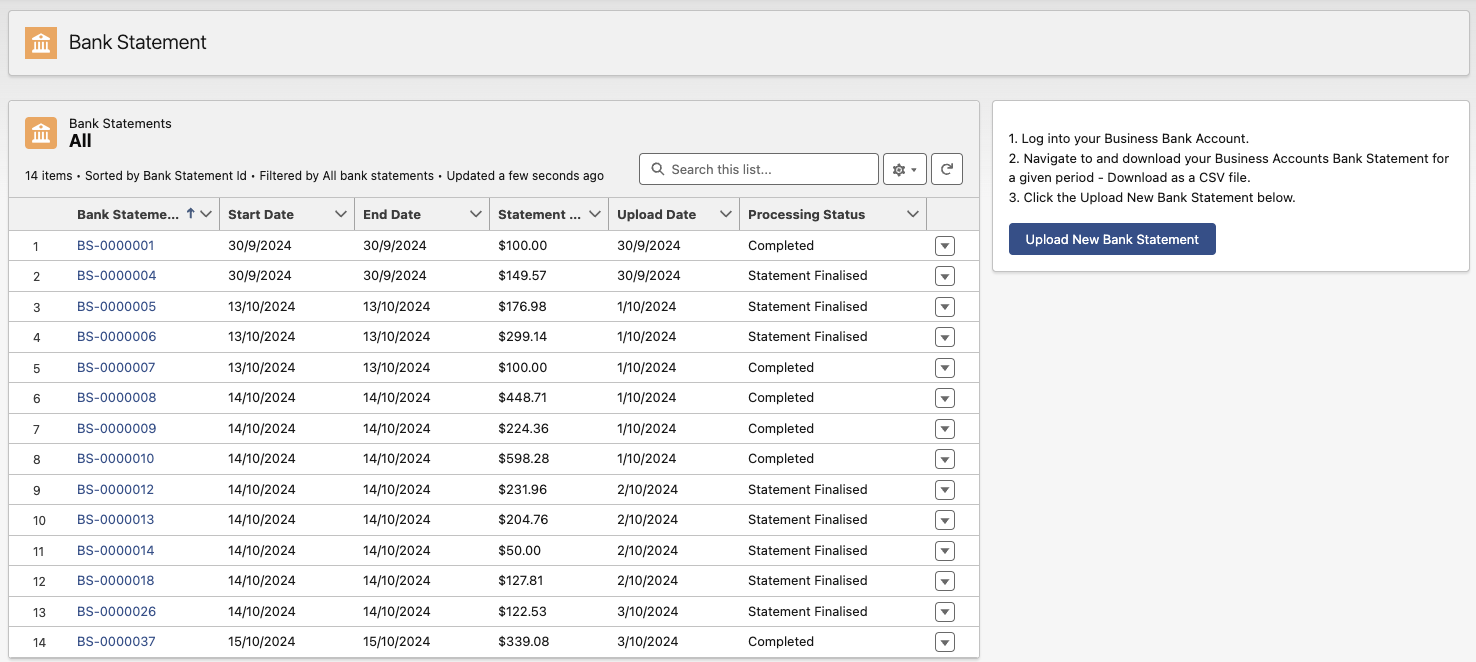
Task: Open the BS-0000004 statement link
Action: point(116,276)
